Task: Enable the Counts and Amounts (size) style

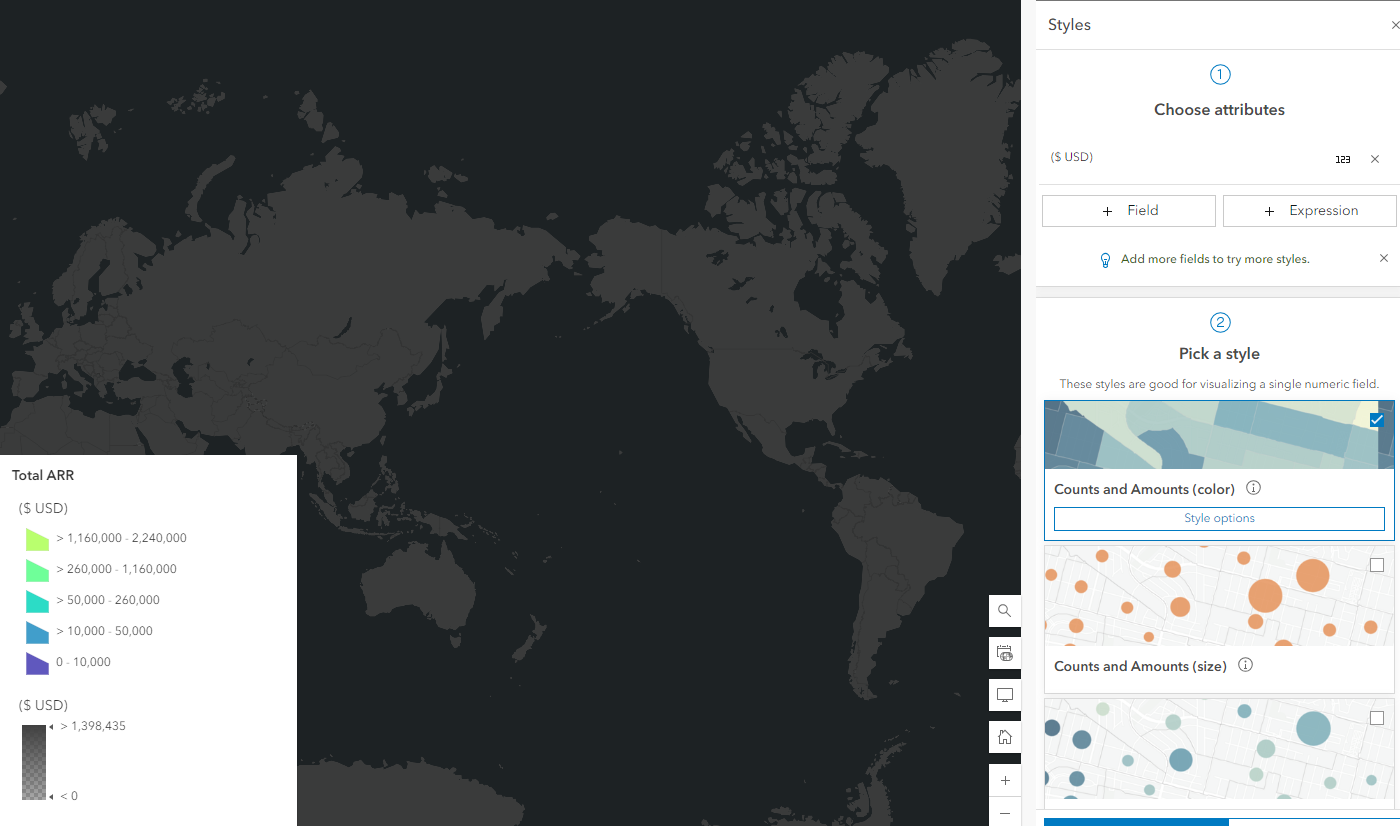Action: point(1377,565)
